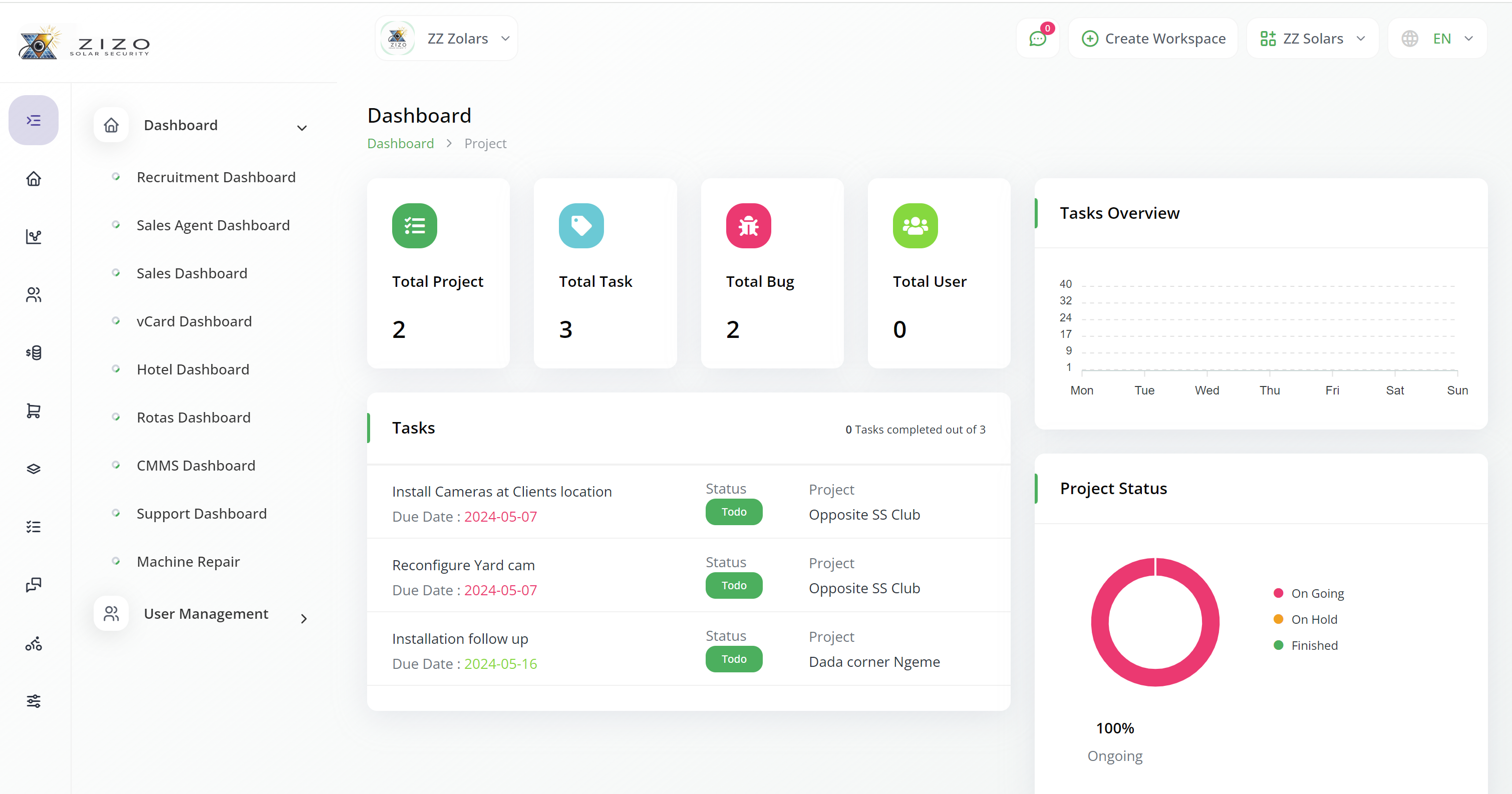Image resolution: width=1512 pixels, height=794 pixels.
Task: Open the chat messages icon in header
Action: 1037,39
